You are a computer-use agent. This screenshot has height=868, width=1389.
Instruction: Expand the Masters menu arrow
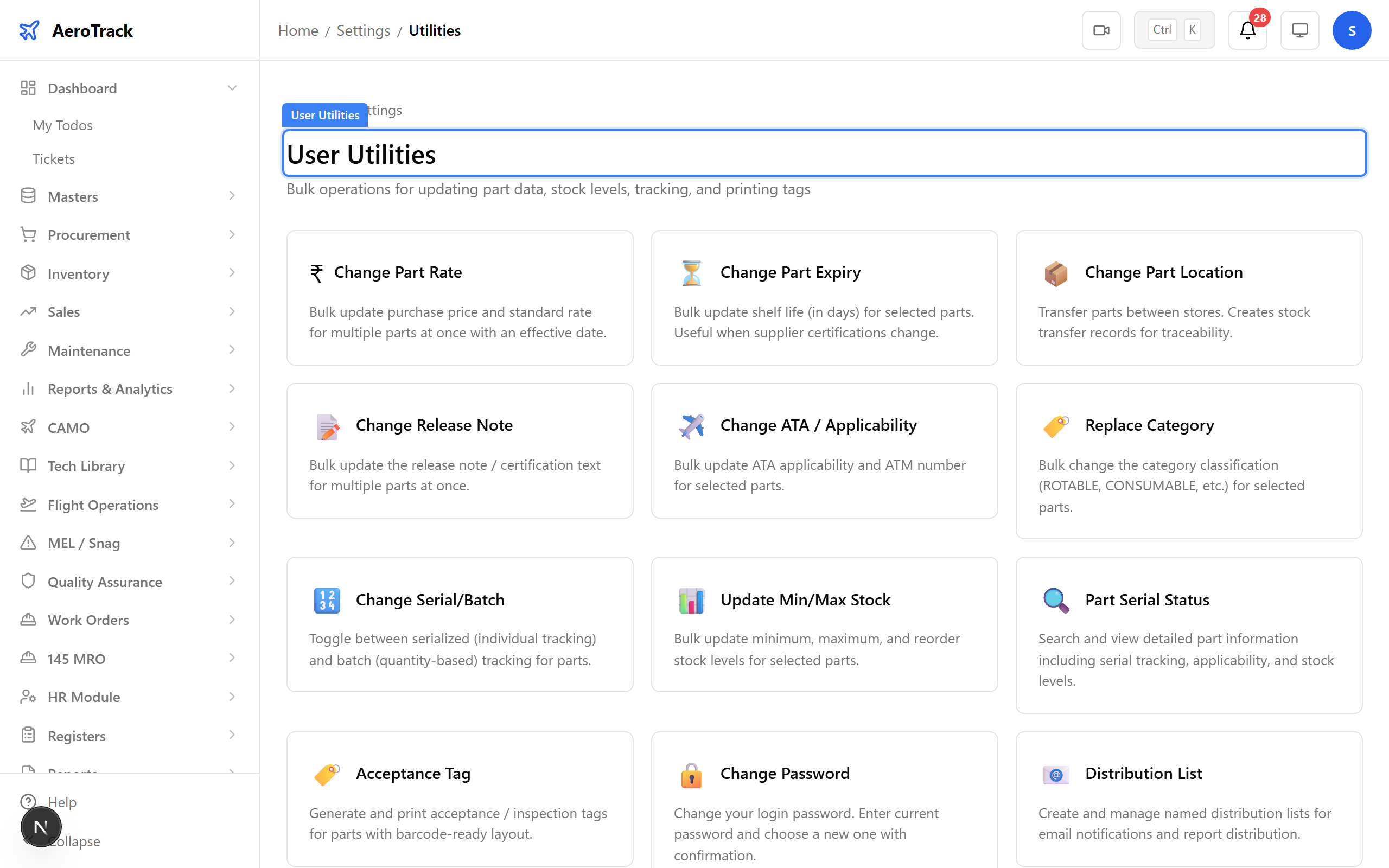tap(232, 196)
